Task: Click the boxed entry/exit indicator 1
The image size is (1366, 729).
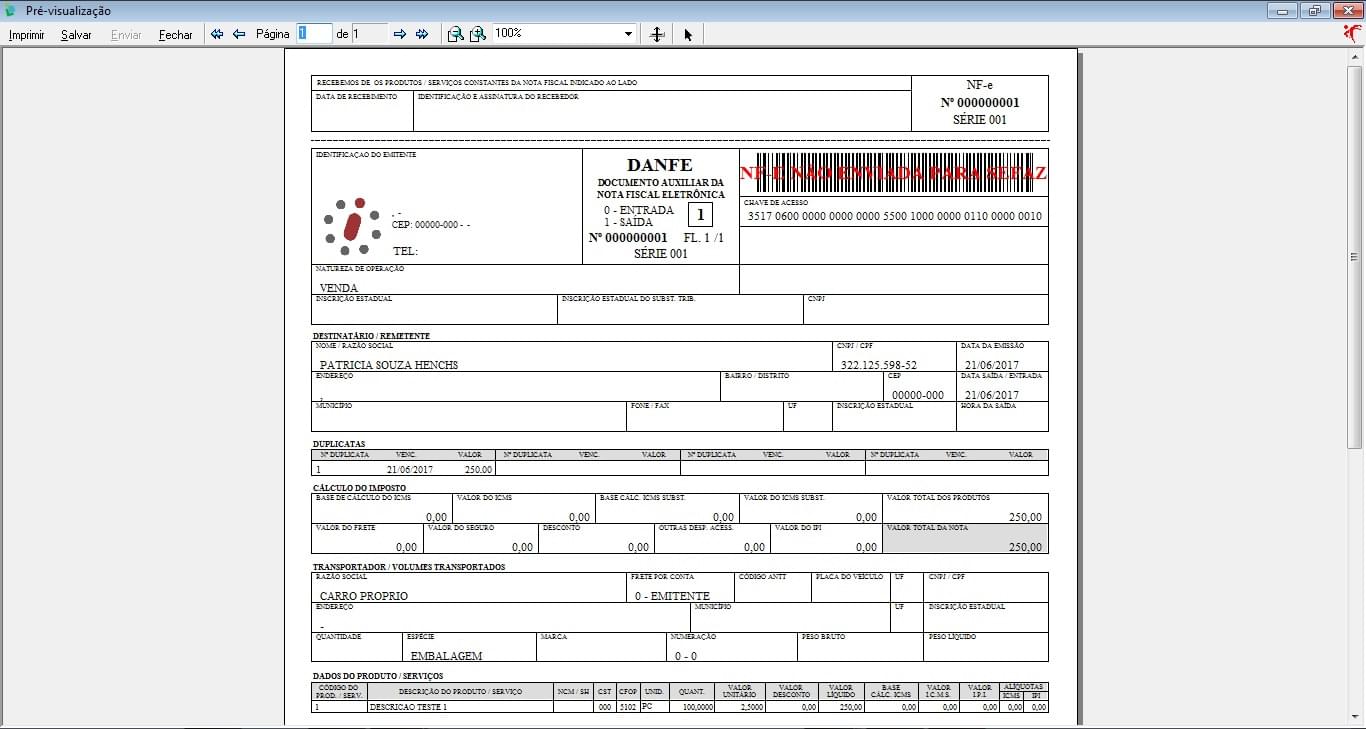Action: pyautogui.click(x=700, y=214)
